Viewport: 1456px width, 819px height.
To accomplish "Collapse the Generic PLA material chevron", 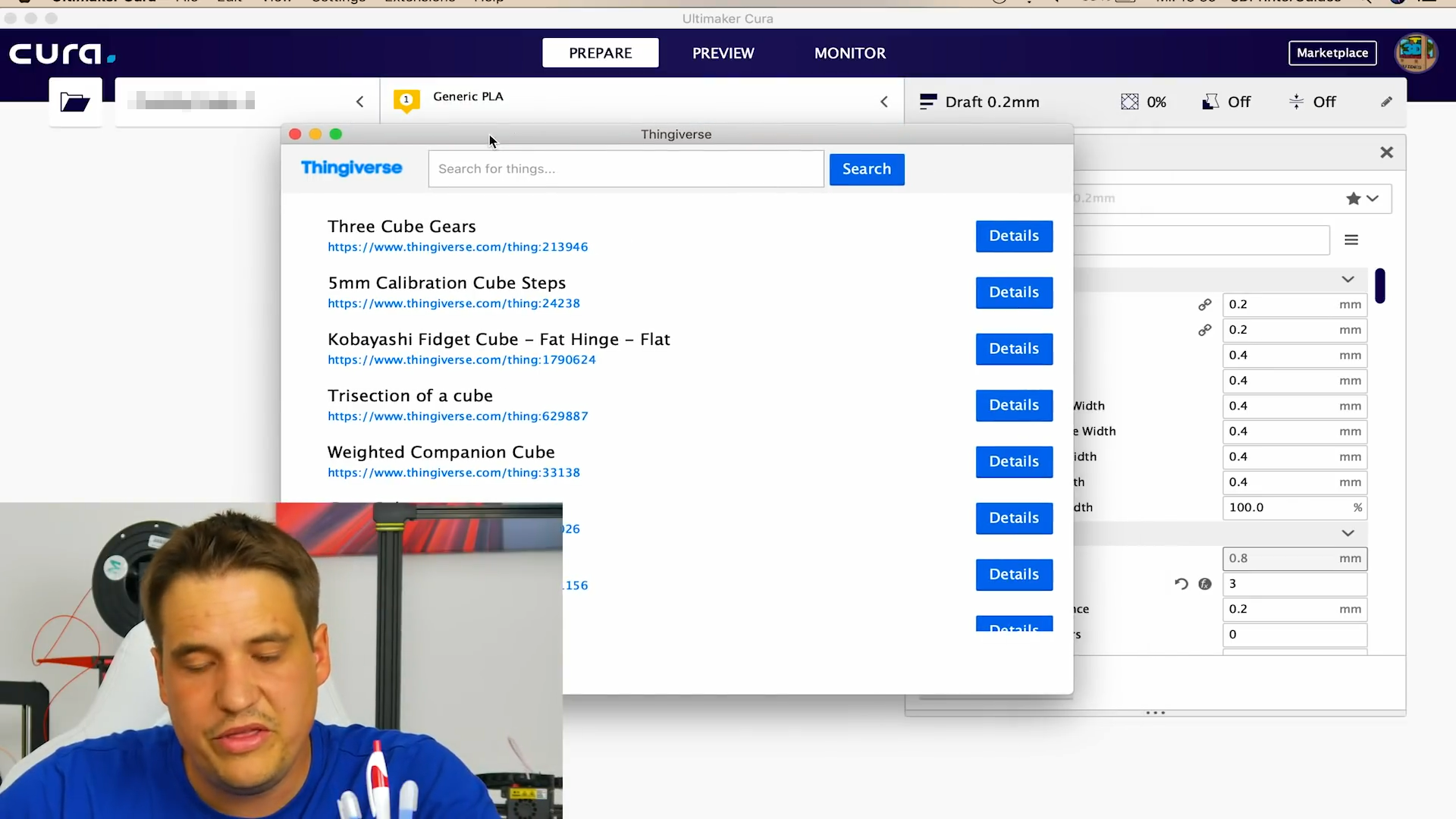I will (x=884, y=102).
